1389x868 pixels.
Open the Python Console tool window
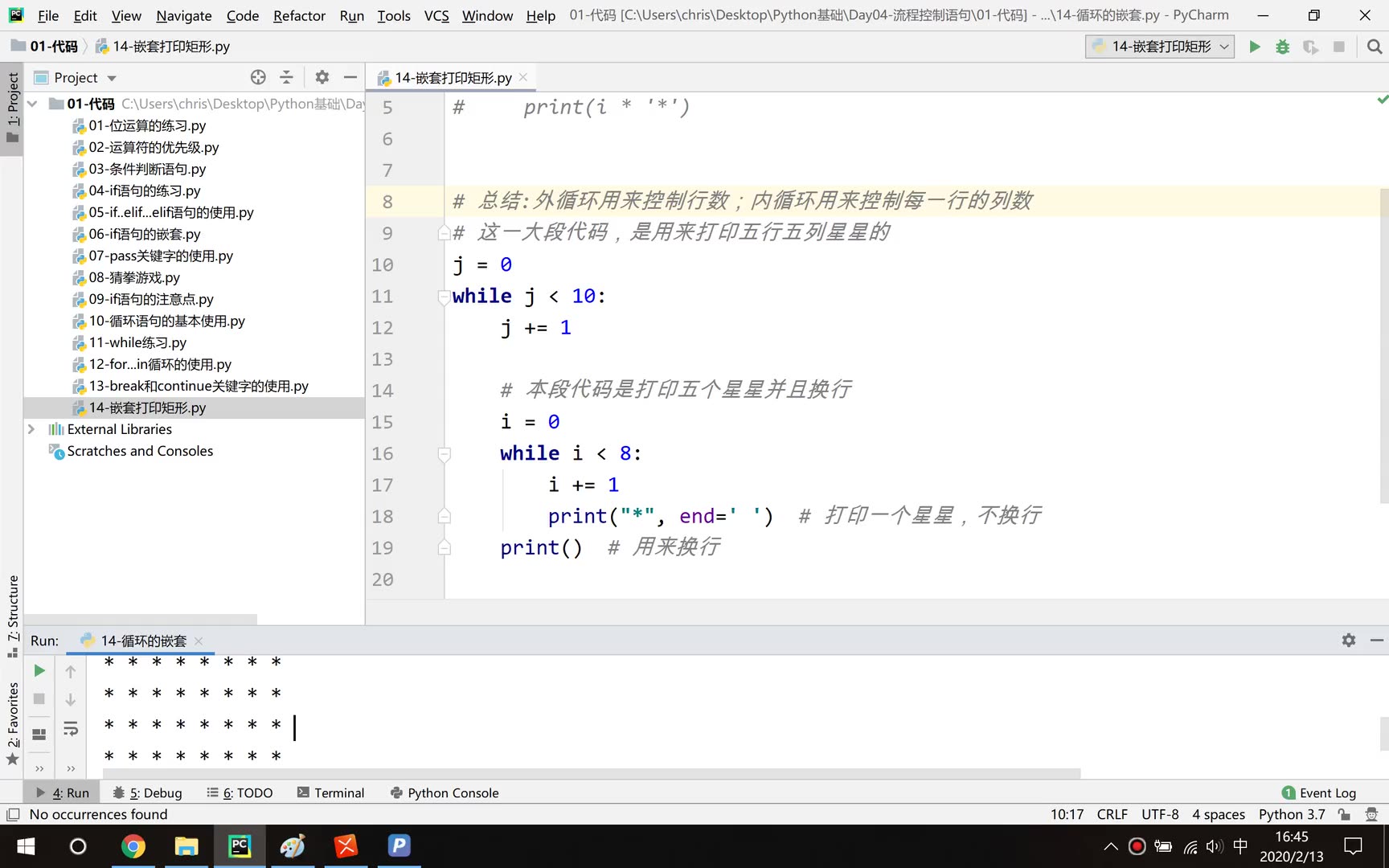coord(444,792)
